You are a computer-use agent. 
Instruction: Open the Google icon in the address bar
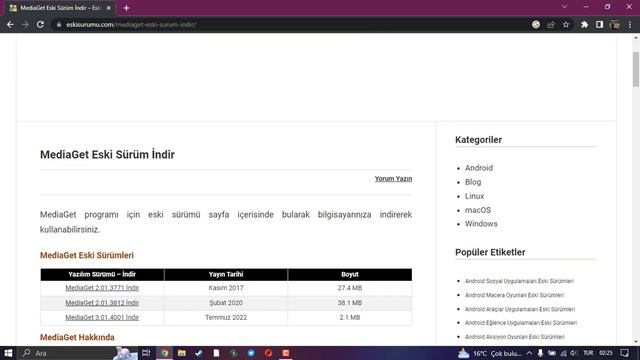(x=536, y=24)
